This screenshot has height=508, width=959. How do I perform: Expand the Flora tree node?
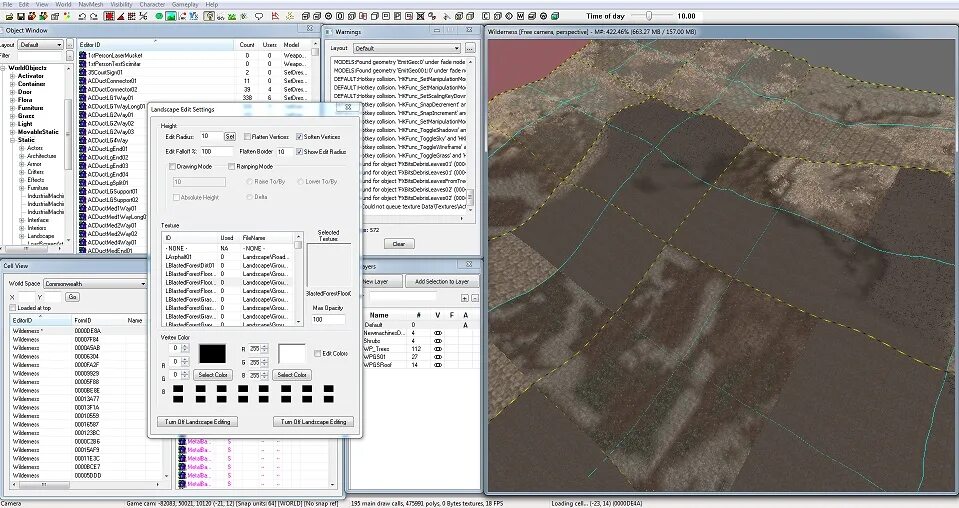coord(12,100)
